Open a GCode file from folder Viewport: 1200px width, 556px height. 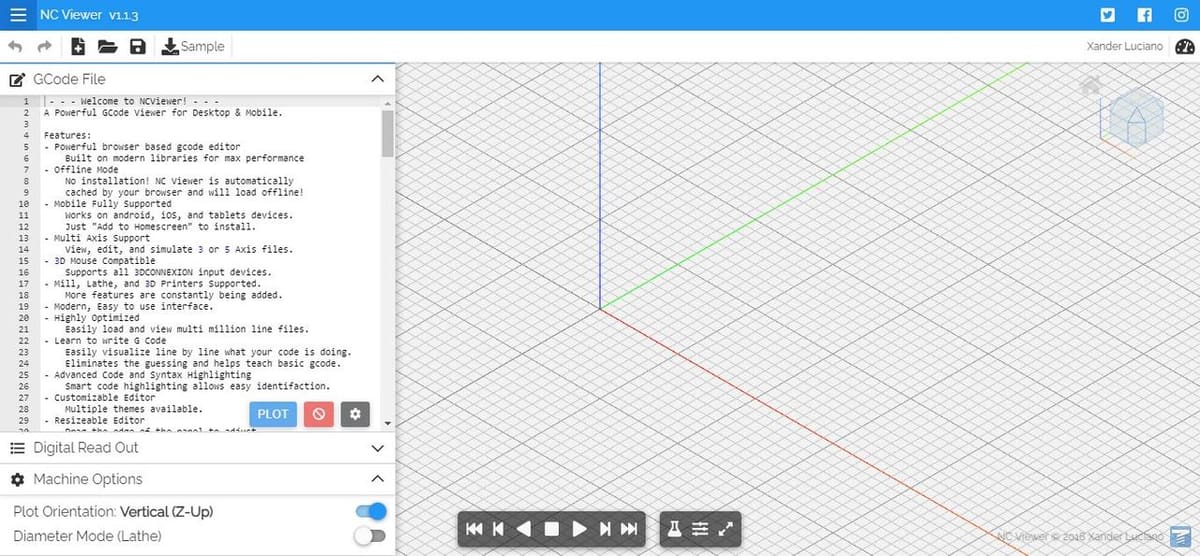107,46
